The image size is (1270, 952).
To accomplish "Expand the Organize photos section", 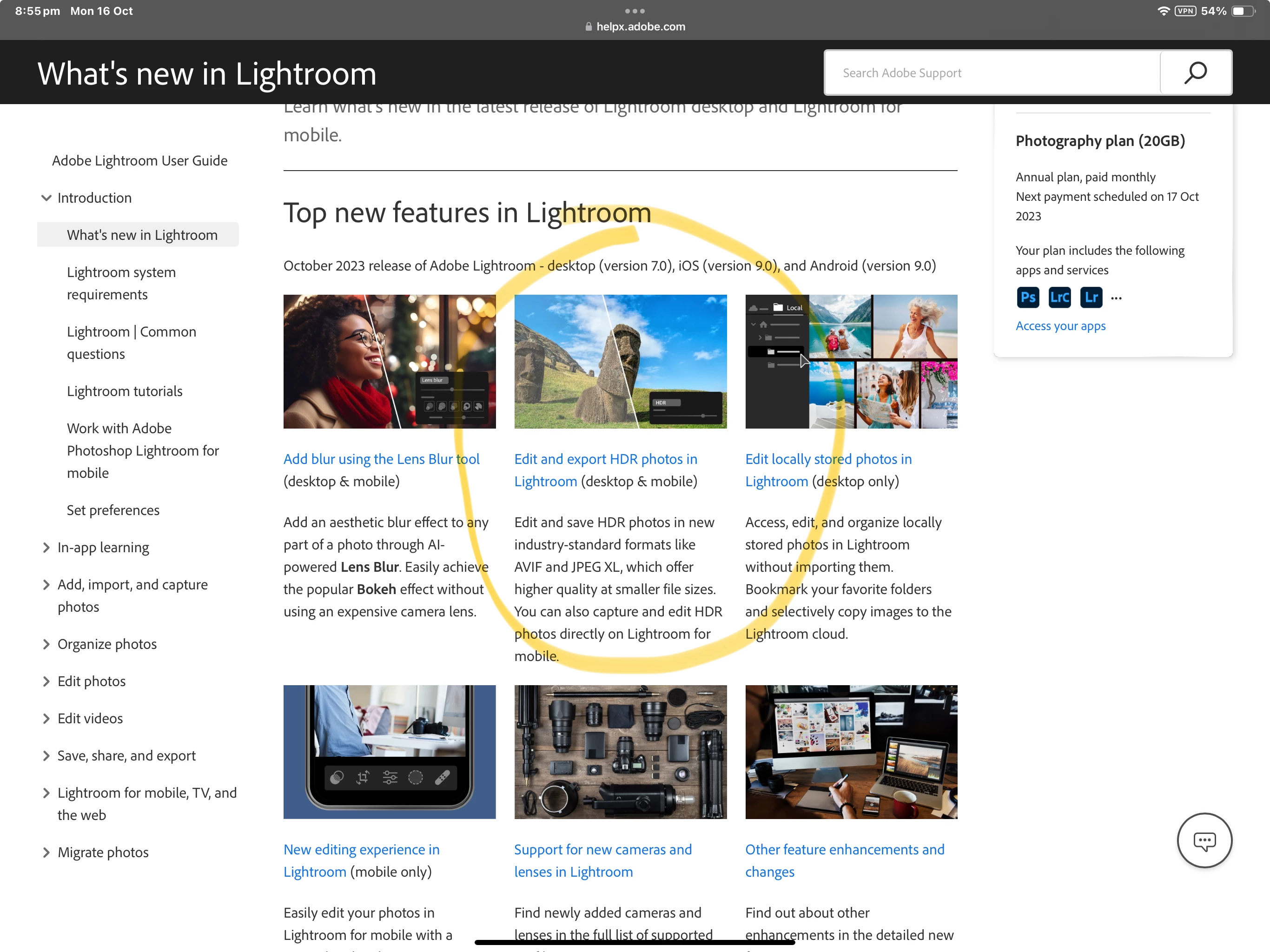I will pos(46,644).
